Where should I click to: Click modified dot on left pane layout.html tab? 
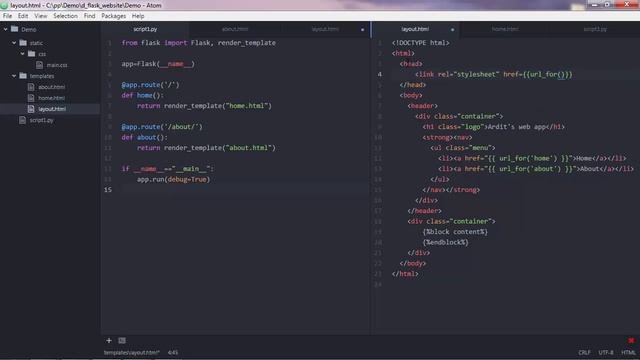(x=362, y=29)
